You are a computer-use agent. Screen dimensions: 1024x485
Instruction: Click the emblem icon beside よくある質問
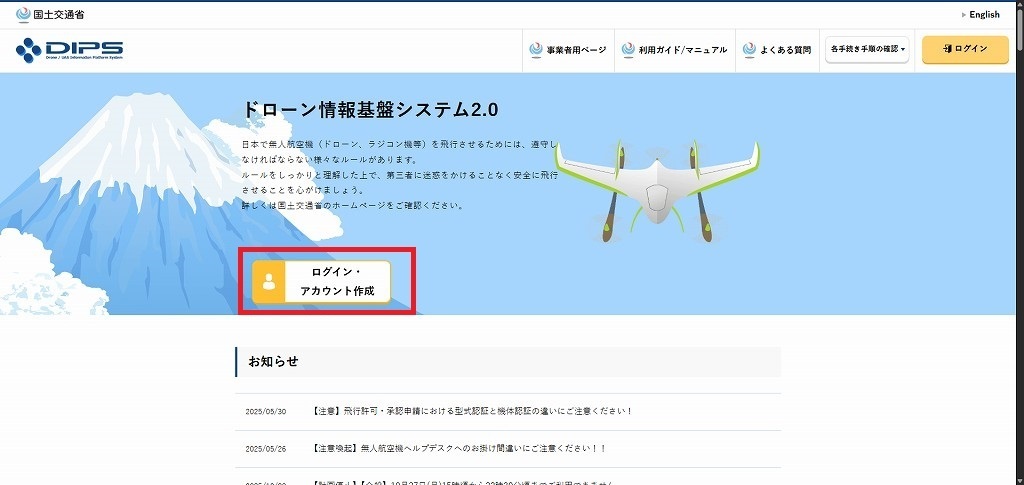coord(749,49)
